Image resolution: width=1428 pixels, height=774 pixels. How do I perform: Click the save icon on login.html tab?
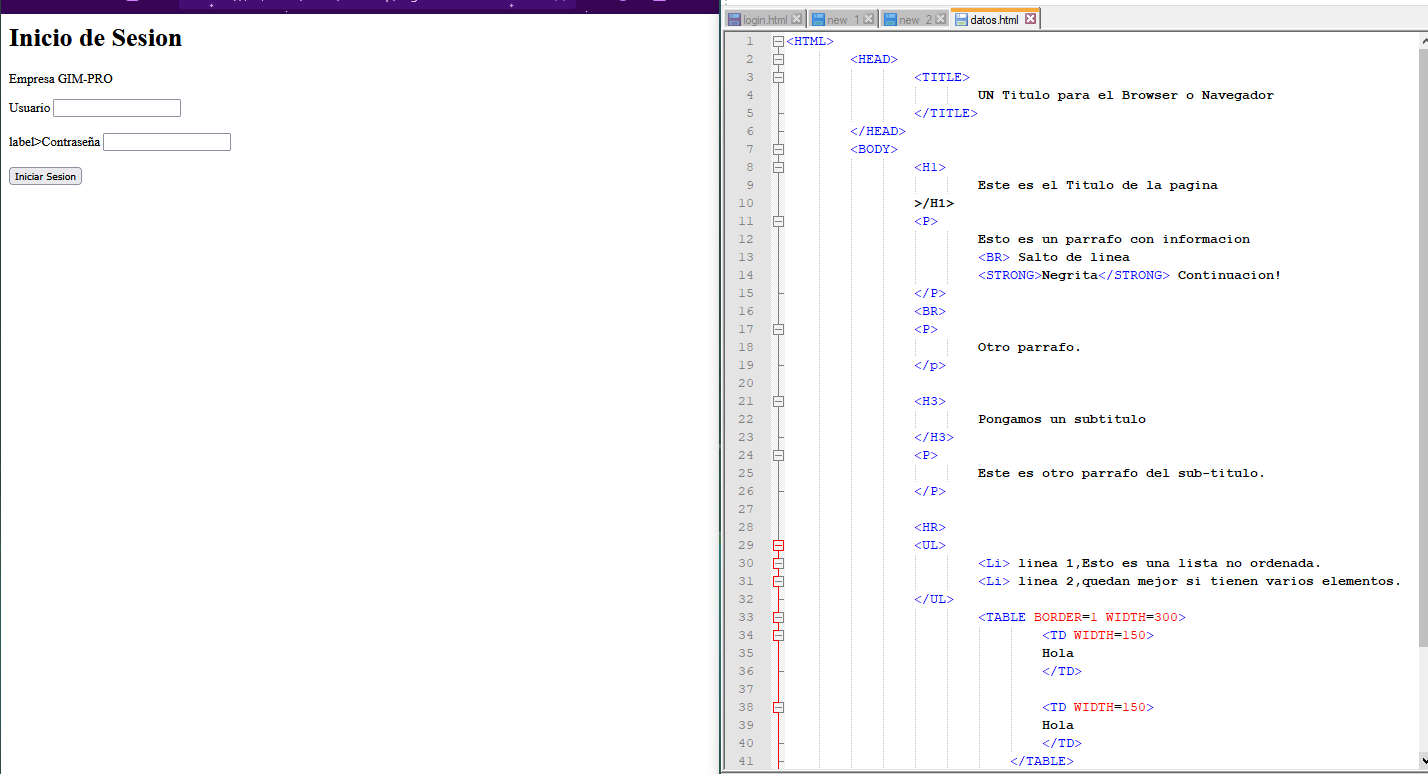click(734, 19)
